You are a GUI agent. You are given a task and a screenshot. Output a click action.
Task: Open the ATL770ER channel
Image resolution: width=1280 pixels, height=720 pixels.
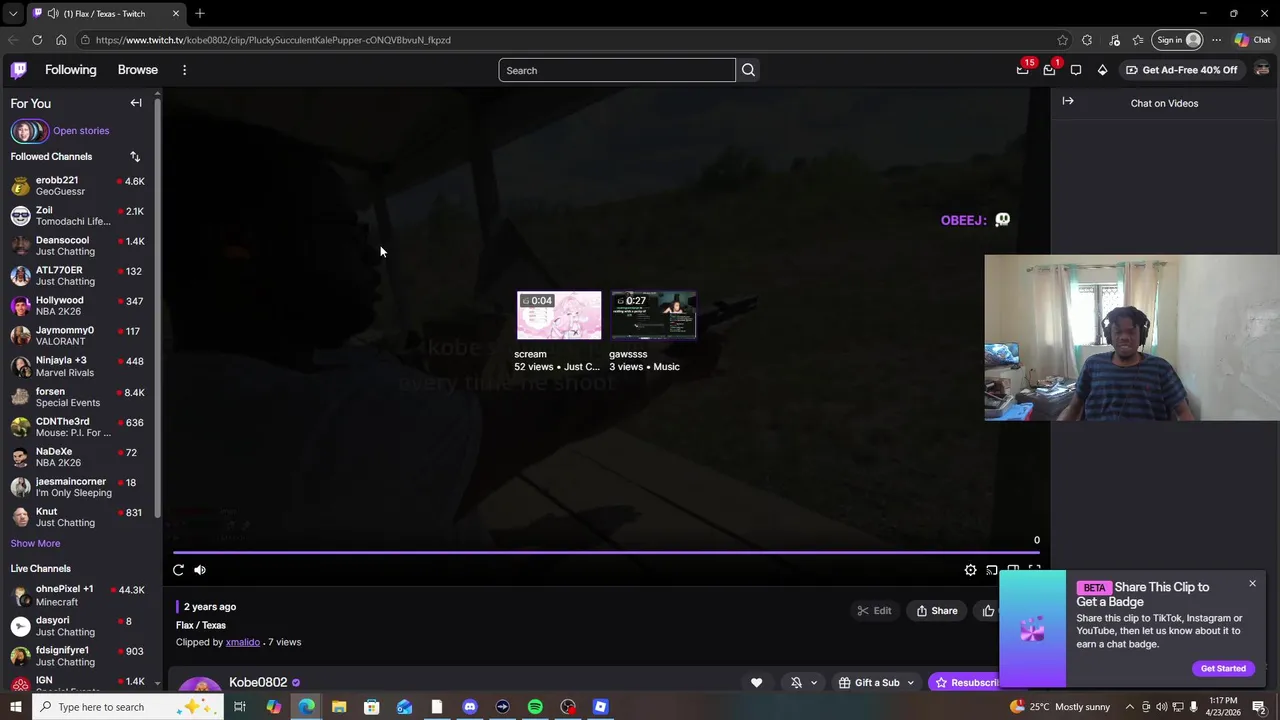(x=78, y=276)
